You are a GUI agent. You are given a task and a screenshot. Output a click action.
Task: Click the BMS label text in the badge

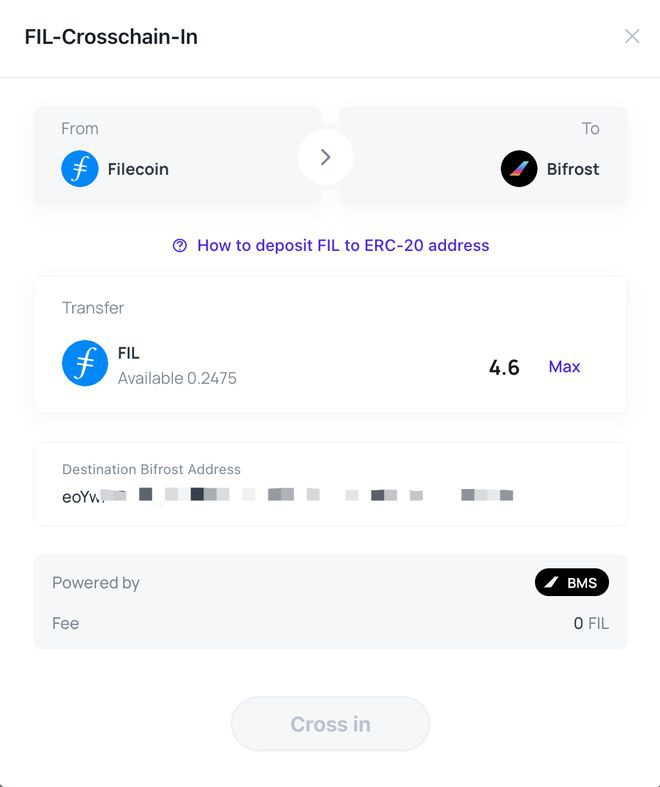[x=582, y=583]
